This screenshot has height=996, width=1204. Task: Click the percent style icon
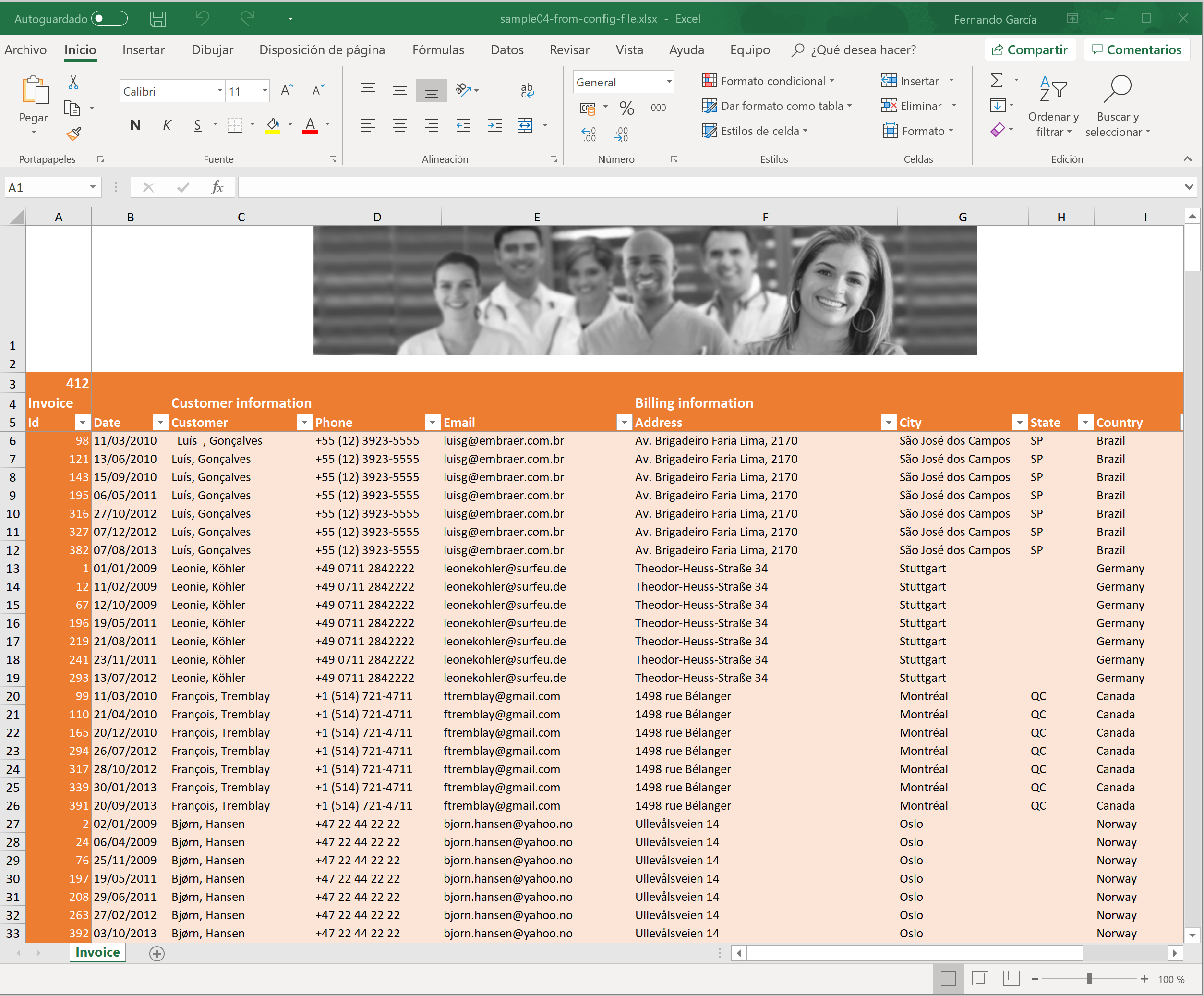(x=626, y=107)
